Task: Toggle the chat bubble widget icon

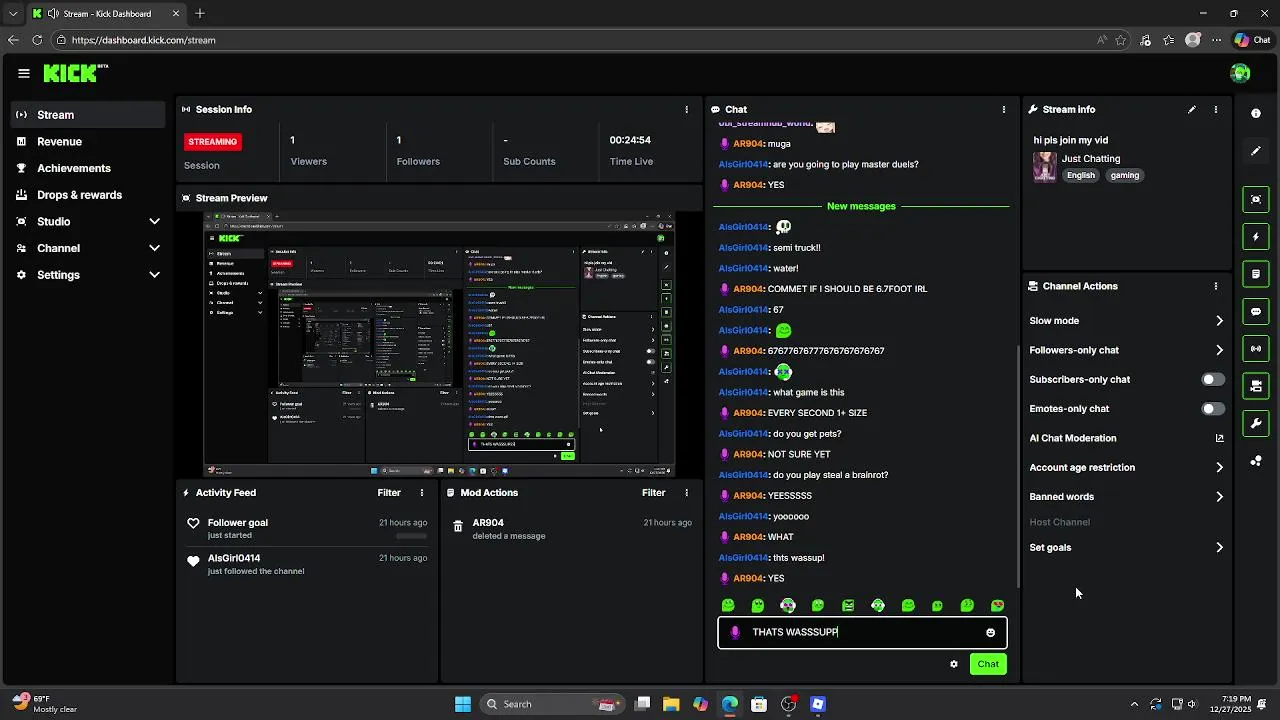Action: [x=1256, y=311]
